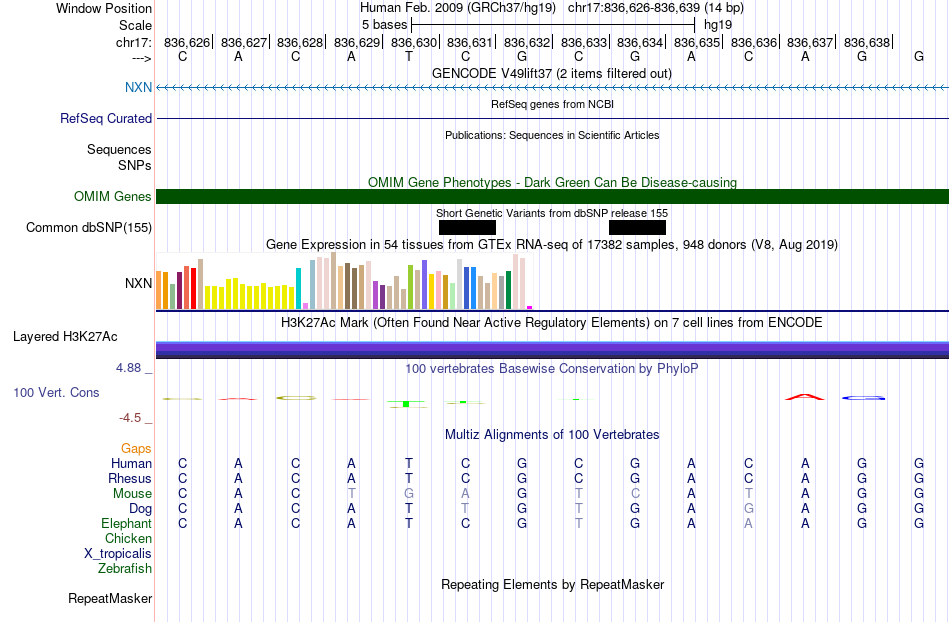Click the Human species label
This screenshot has height=622, width=950.
point(131,464)
